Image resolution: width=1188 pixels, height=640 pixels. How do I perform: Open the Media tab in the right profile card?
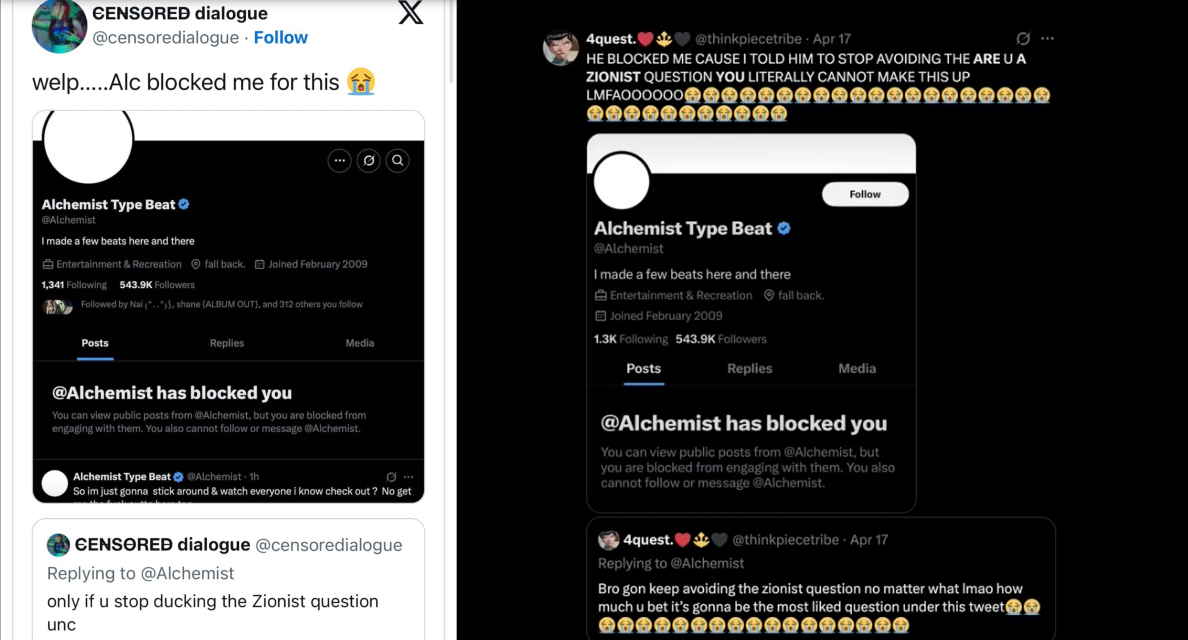[857, 368]
